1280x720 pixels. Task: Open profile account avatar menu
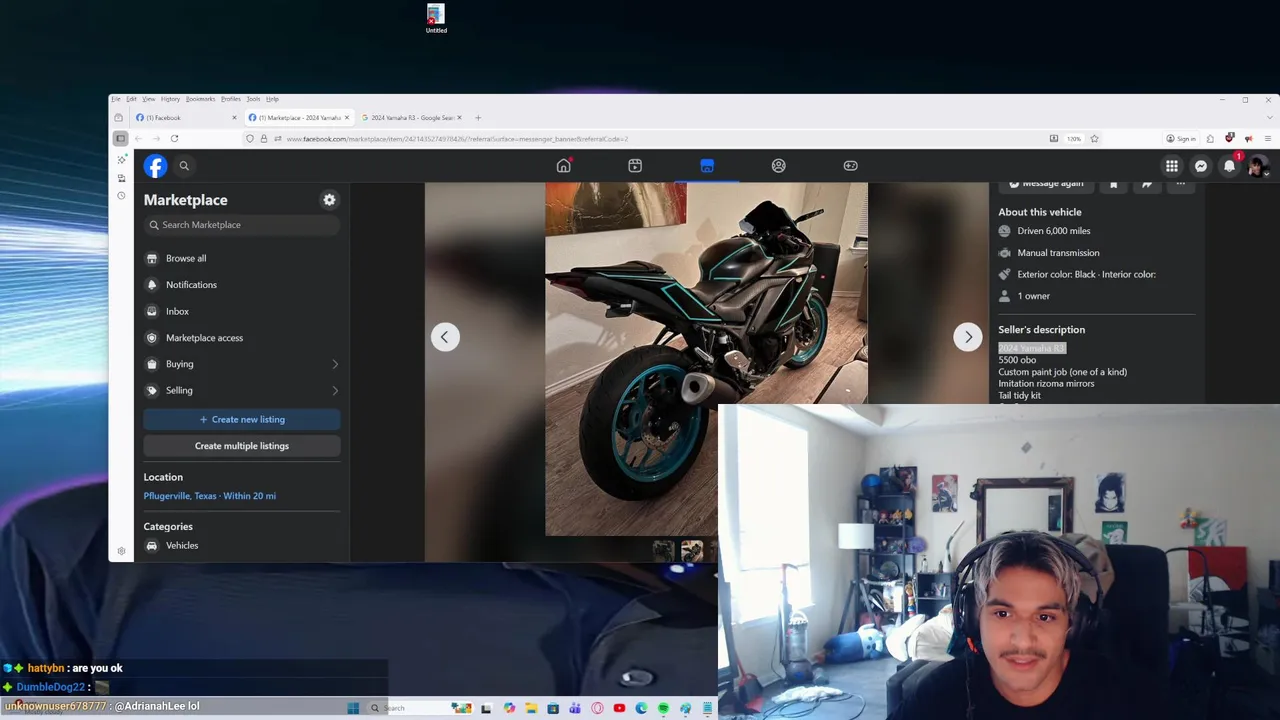click(x=1258, y=166)
